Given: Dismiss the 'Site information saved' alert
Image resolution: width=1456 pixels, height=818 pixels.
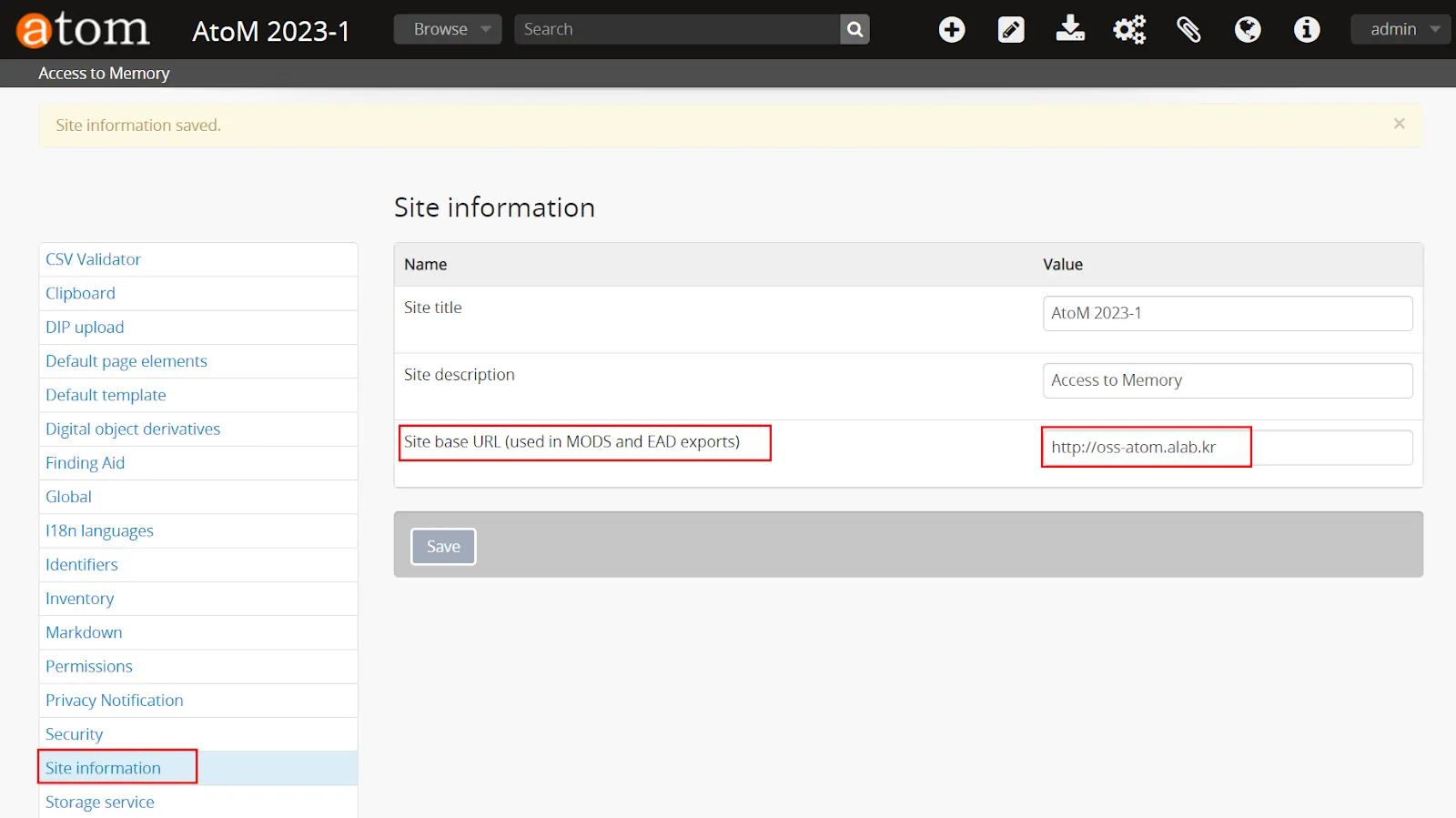Looking at the screenshot, I should 1399,124.
